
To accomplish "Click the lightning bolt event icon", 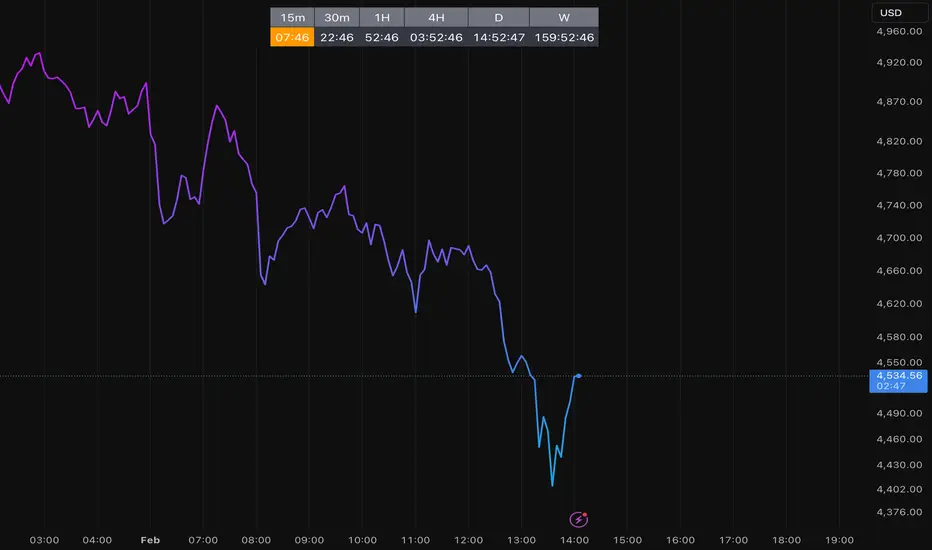I will [578, 519].
